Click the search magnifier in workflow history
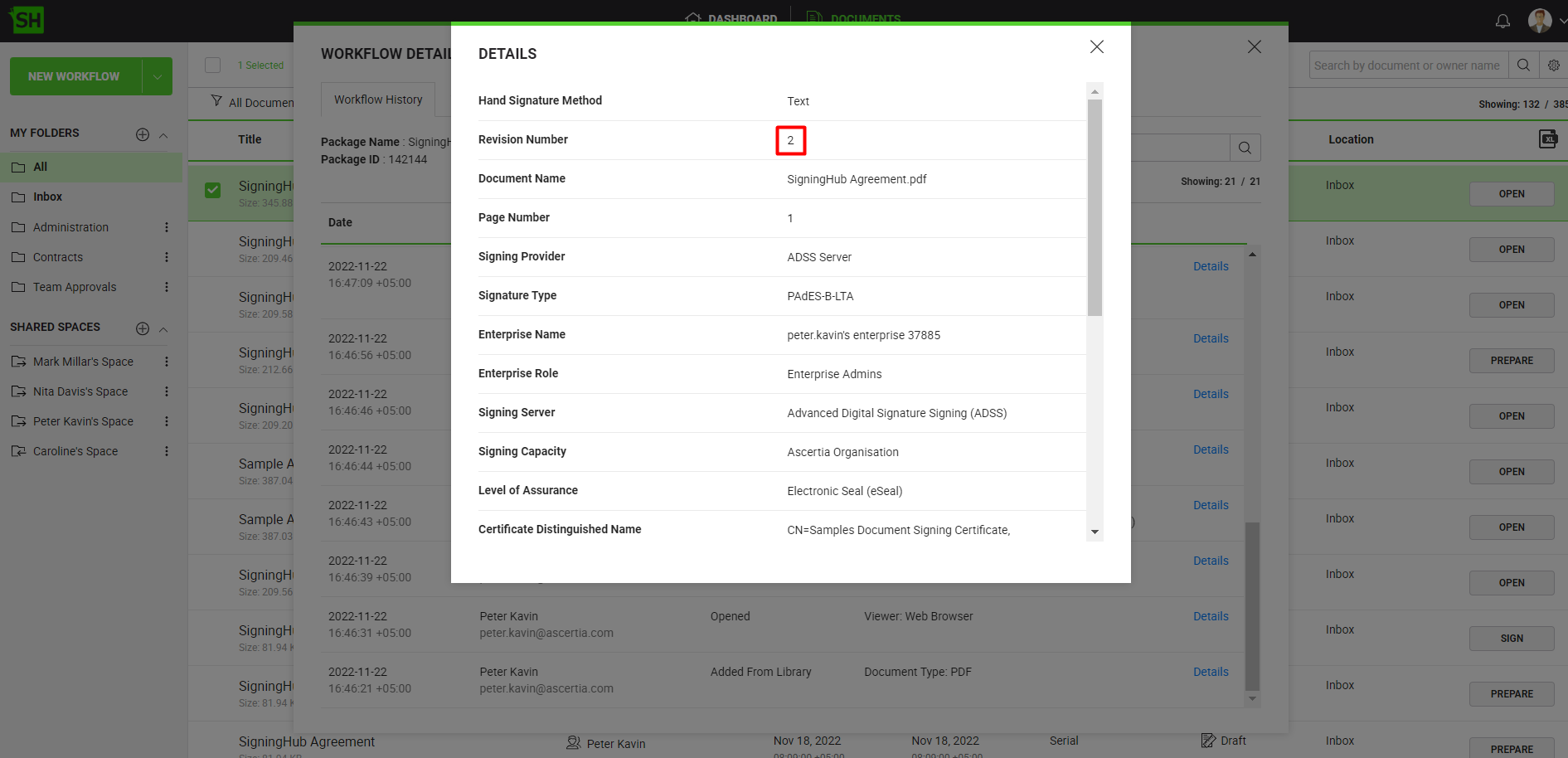 (x=1245, y=148)
